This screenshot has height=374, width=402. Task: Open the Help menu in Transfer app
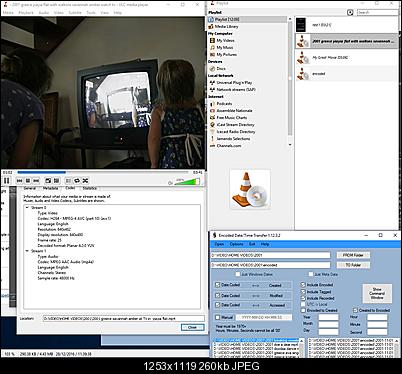click(x=265, y=244)
